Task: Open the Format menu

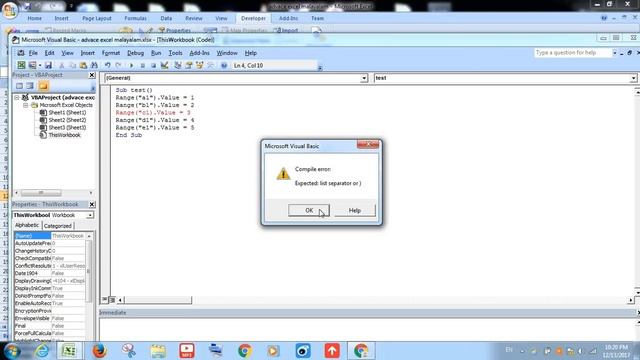Action: [111, 53]
